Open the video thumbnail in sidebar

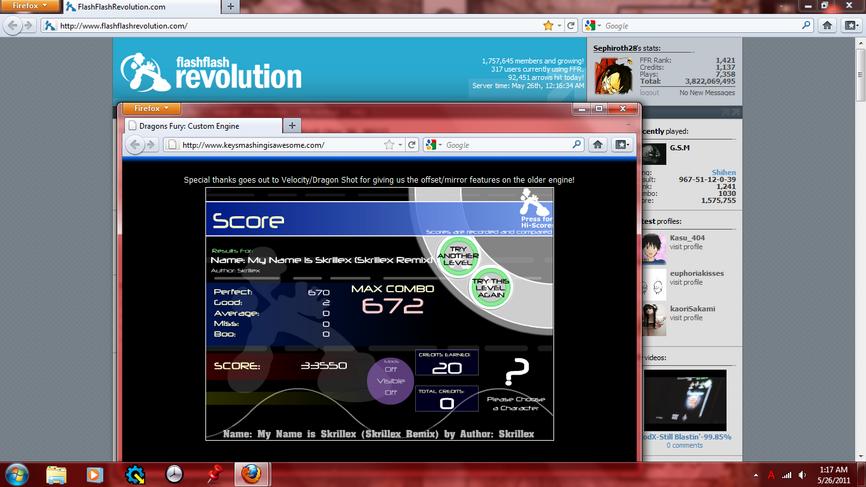[685, 400]
